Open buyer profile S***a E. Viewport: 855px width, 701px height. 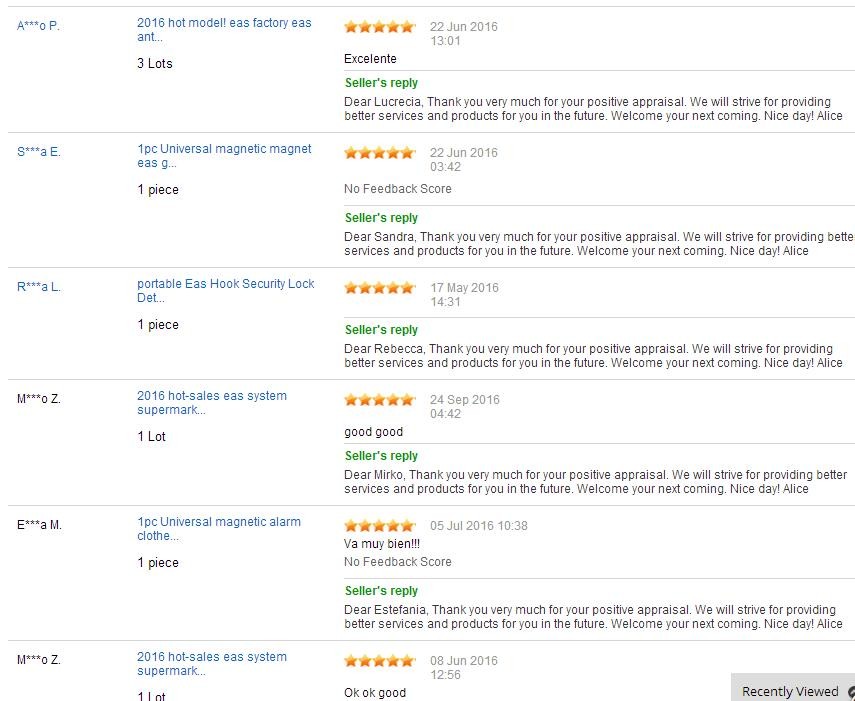tap(39, 152)
